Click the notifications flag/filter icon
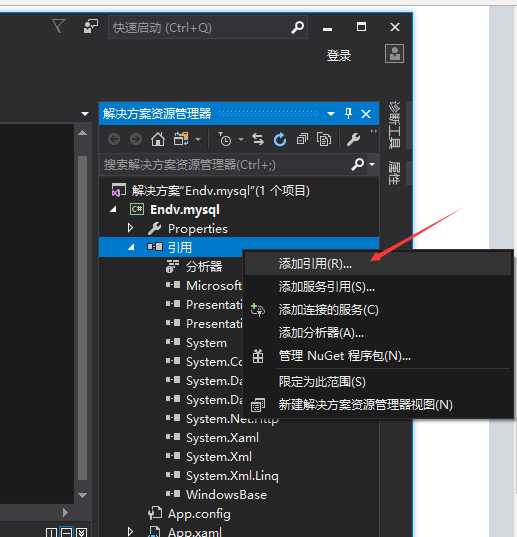Image resolution: width=517 pixels, height=537 pixels. [58, 26]
